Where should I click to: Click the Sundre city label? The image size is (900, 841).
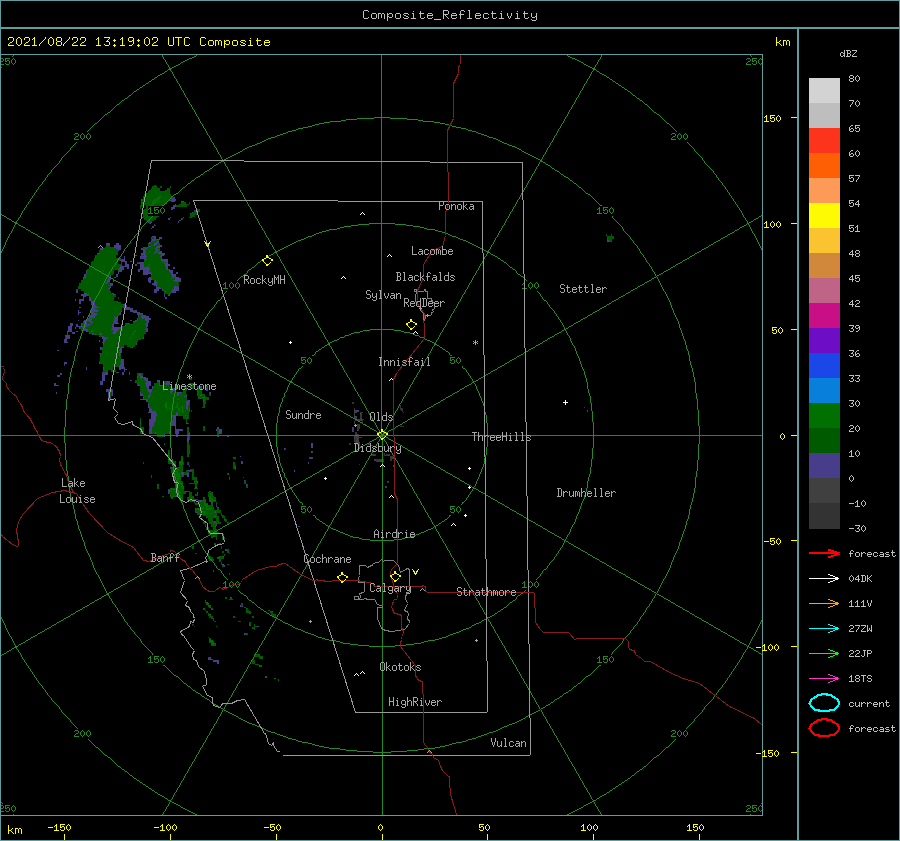(303, 414)
